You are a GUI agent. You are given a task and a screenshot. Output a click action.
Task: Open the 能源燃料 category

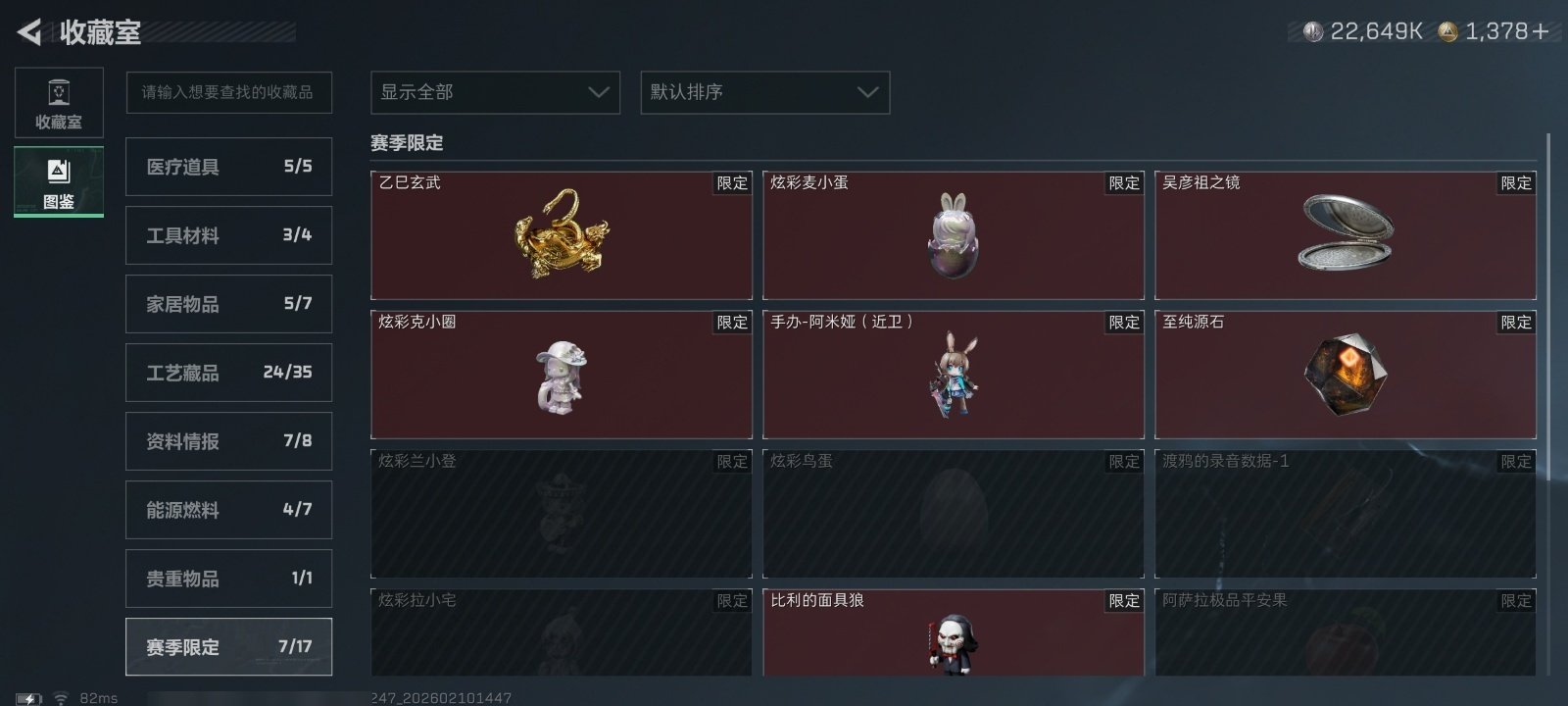pos(228,510)
